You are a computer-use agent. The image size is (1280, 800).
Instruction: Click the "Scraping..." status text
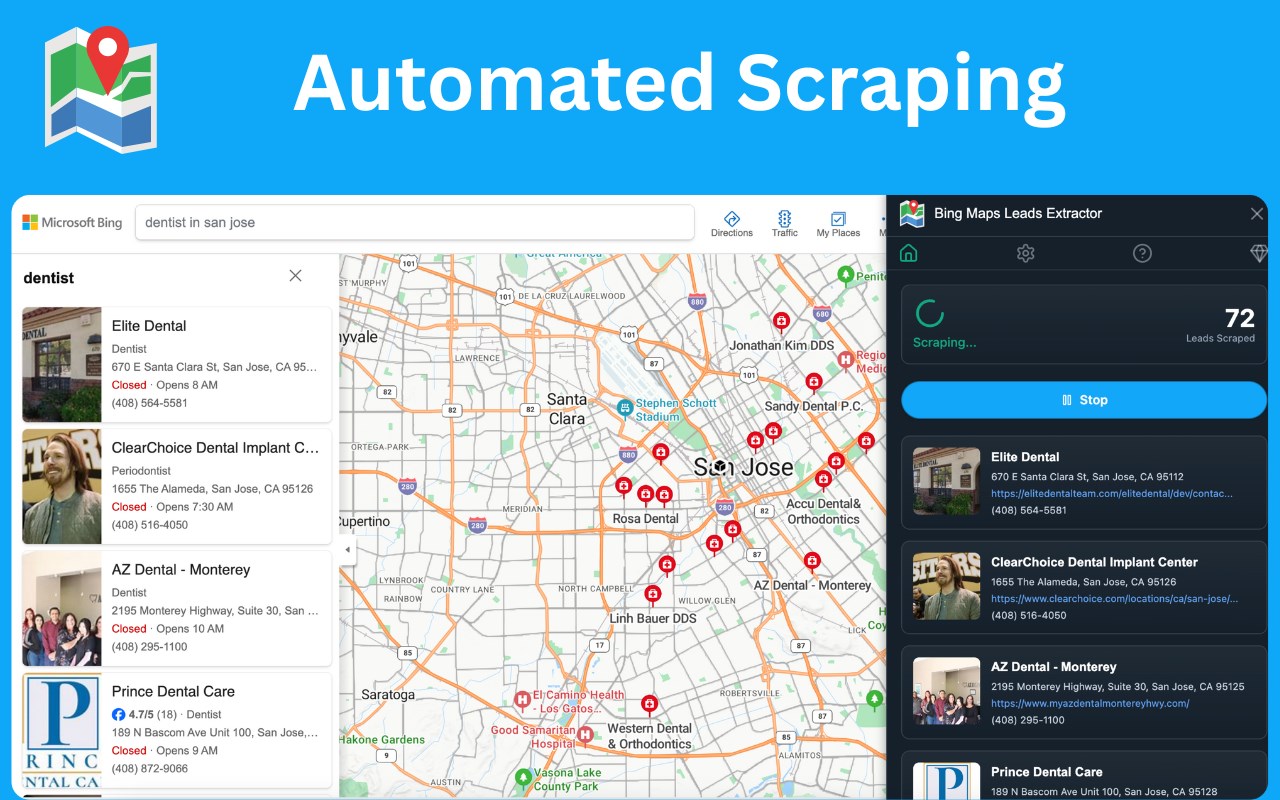pos(945,342)
